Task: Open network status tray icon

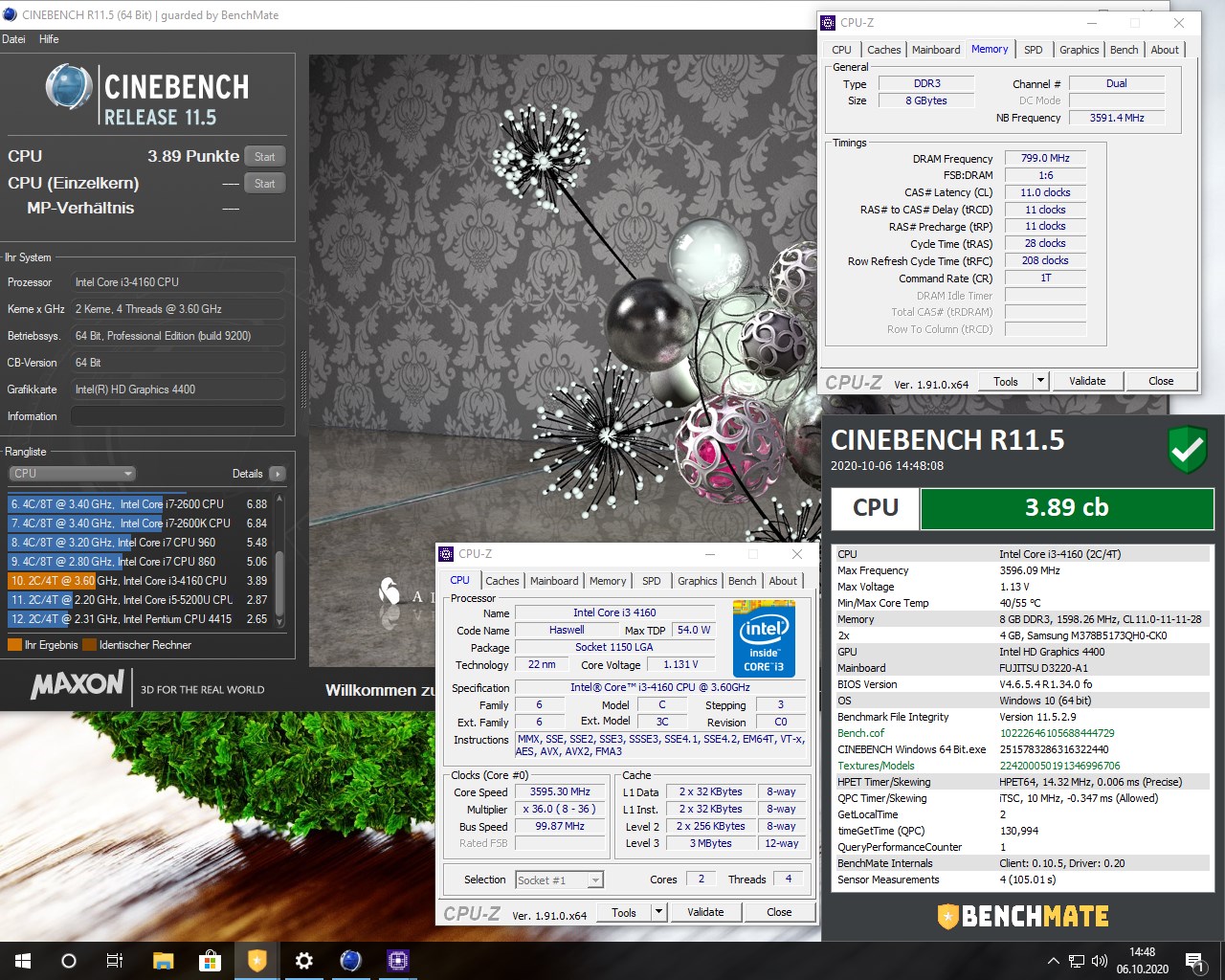Action: [1077, 961]
